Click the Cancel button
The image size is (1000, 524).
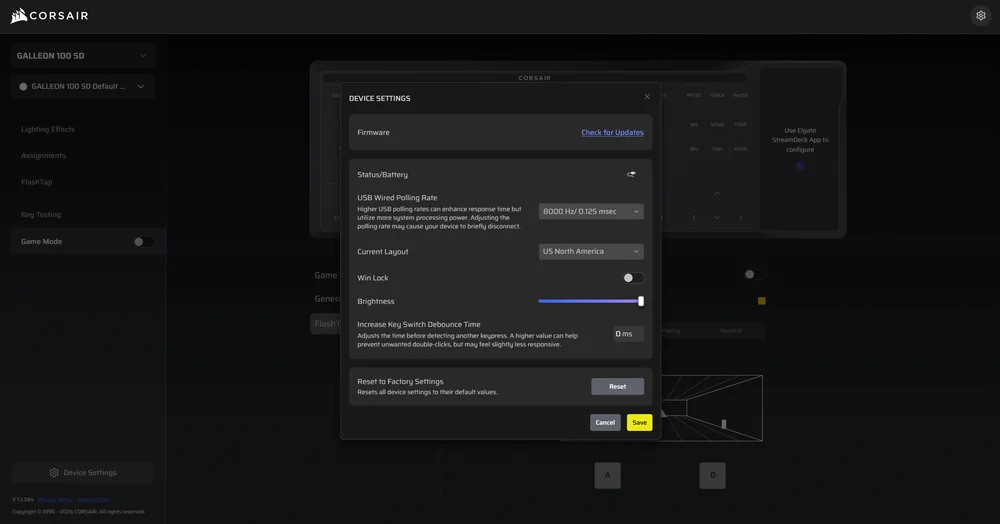tap(605, 423)
